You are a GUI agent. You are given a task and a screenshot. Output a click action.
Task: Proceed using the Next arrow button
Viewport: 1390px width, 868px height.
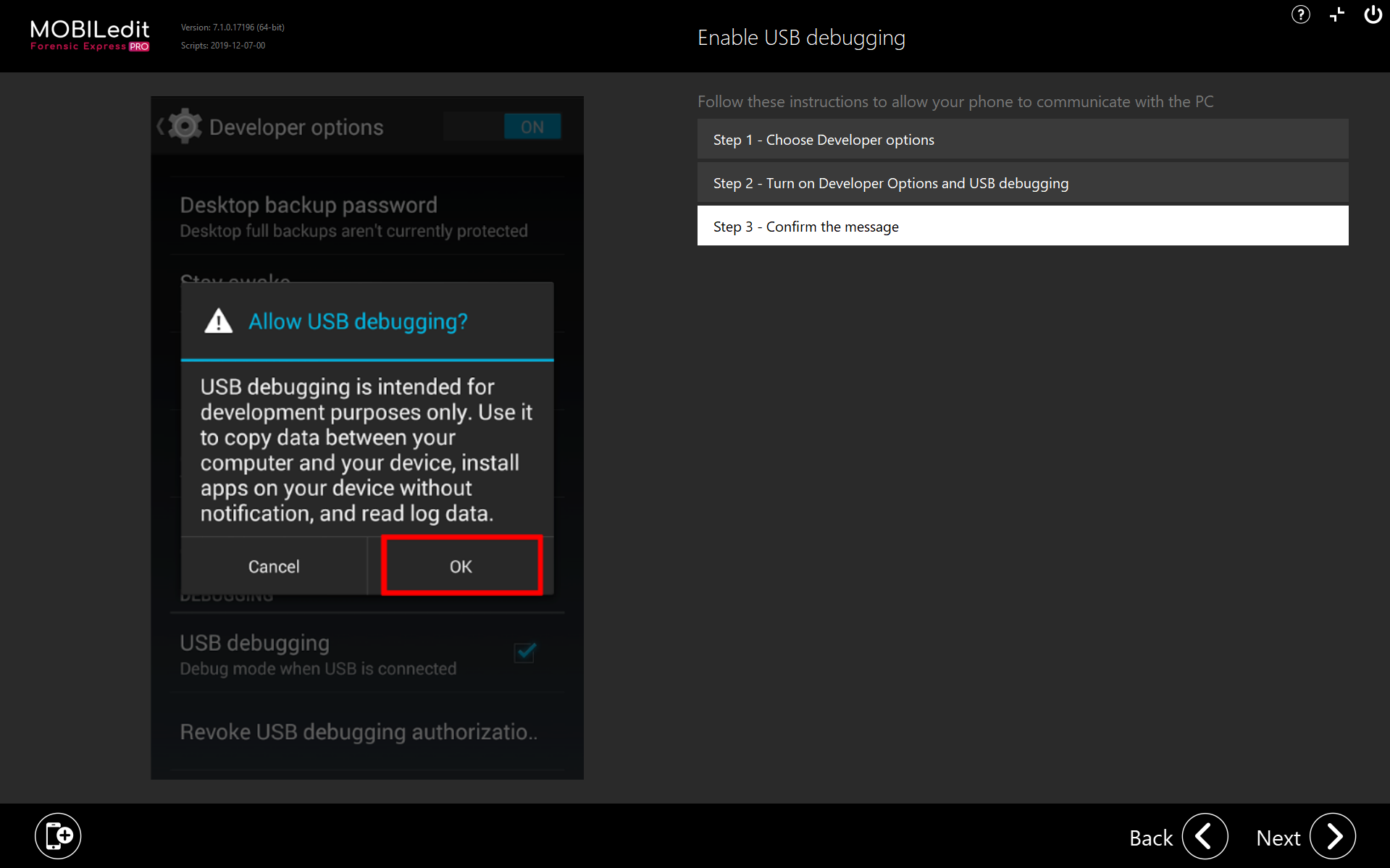(1333, 836)
